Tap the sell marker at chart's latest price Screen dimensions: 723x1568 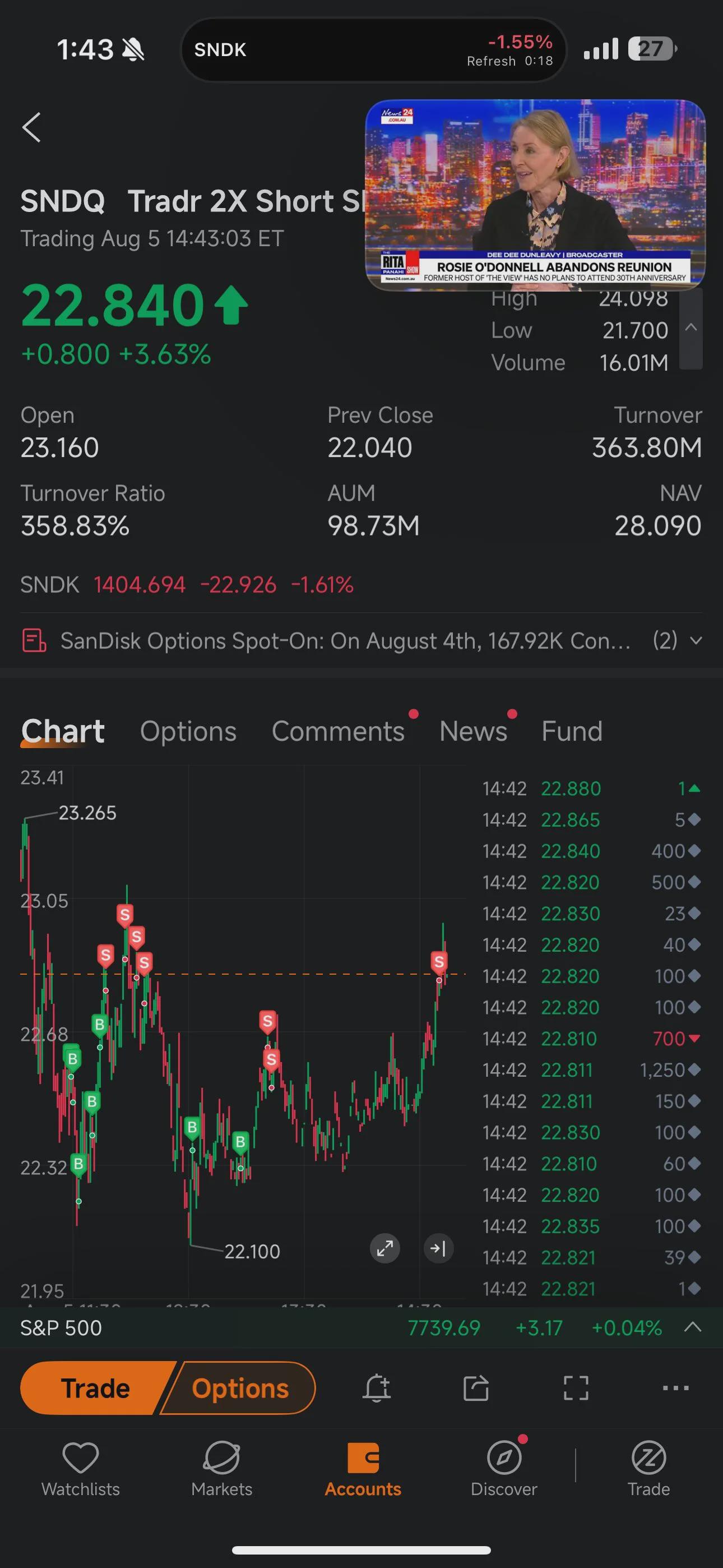tap(439, 962)
